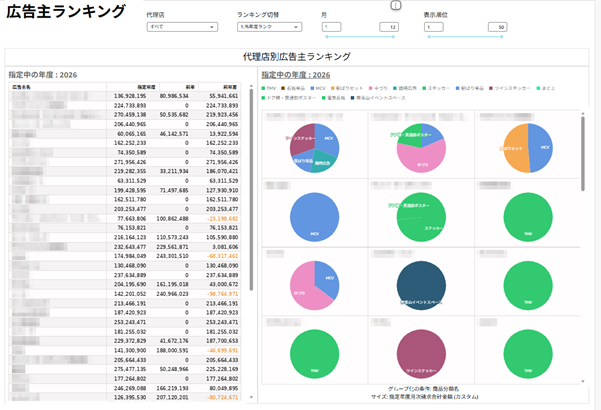Screen dimensions: 601x410
Task: Click the pie chart panel's scrollbar thumb
Action: coord(583,153)
